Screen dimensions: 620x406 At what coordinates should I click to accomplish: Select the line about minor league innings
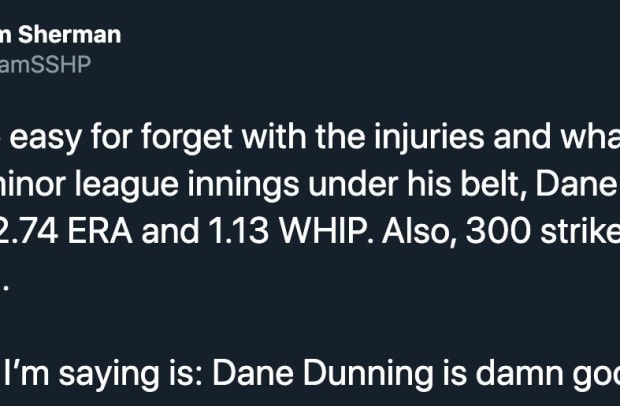310,184
